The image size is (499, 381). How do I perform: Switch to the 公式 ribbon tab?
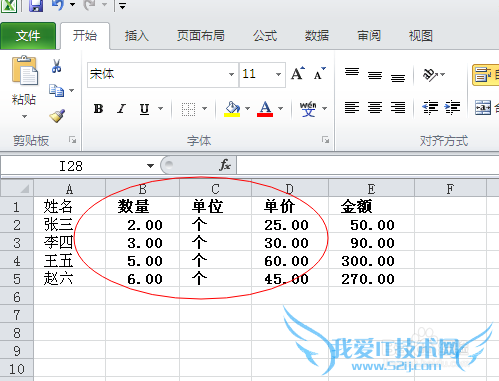coord(265,36)
